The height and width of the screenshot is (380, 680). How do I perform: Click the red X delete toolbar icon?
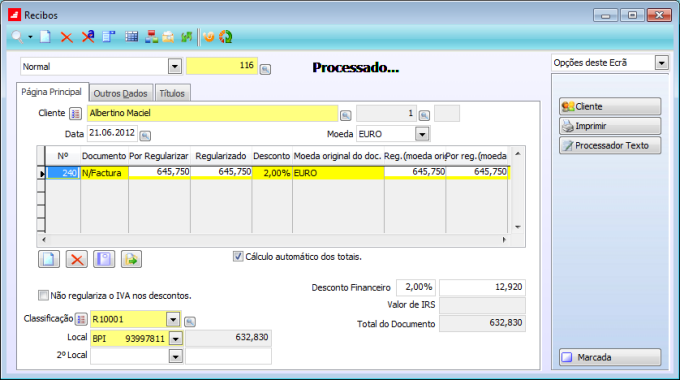[66, 37]
